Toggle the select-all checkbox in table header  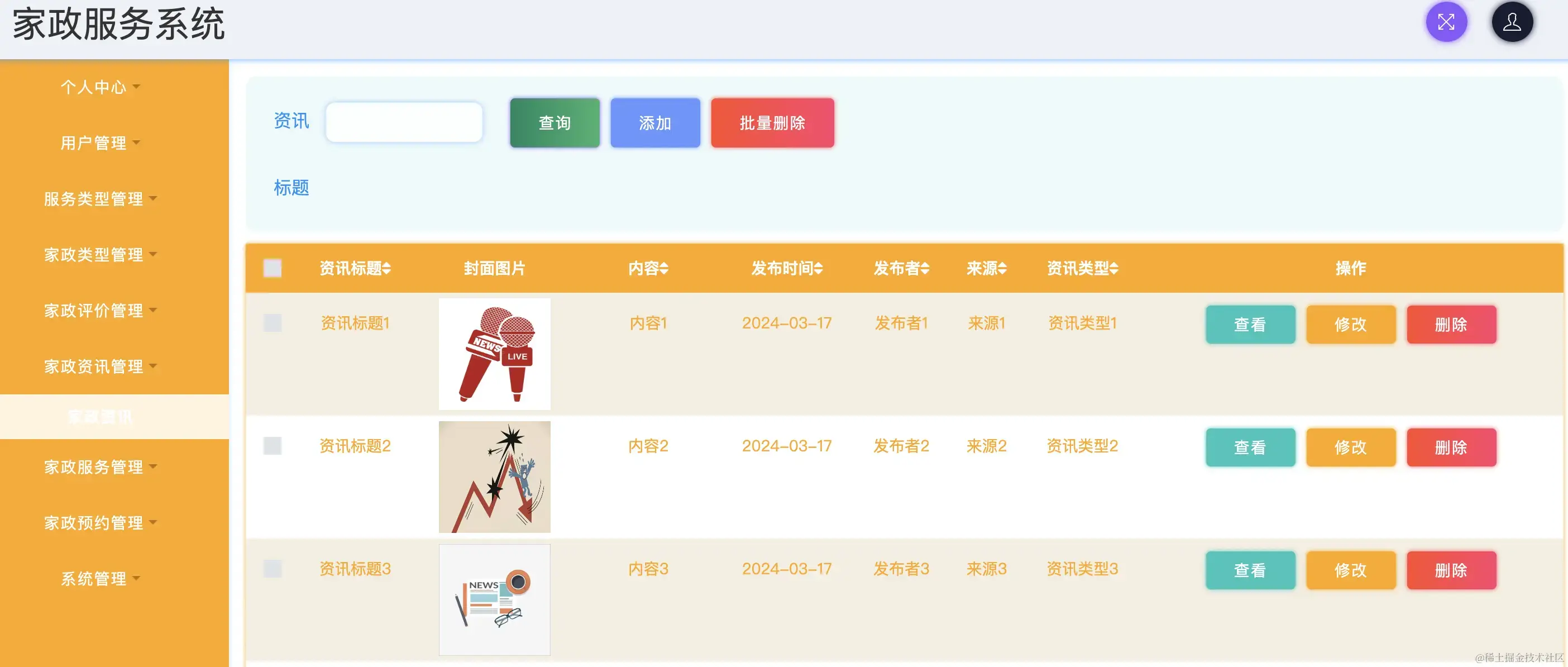click(x=273, y=268)
